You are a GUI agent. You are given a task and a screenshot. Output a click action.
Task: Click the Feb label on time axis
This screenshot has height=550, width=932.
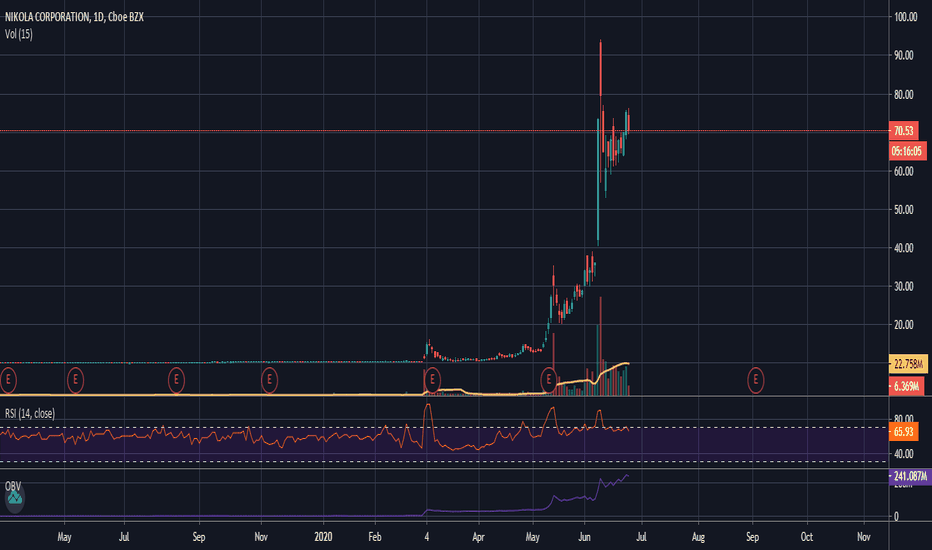click(374, 536)
